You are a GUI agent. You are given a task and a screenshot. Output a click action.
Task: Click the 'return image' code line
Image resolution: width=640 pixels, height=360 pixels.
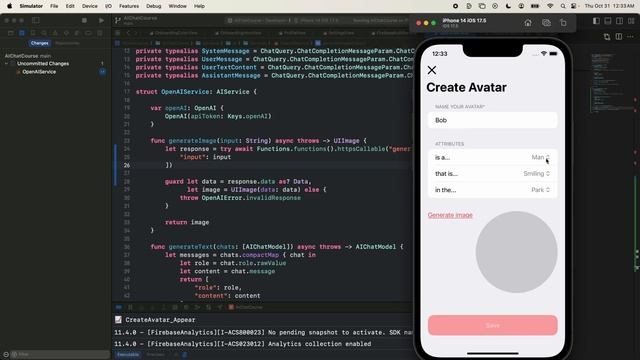point(187,222)
